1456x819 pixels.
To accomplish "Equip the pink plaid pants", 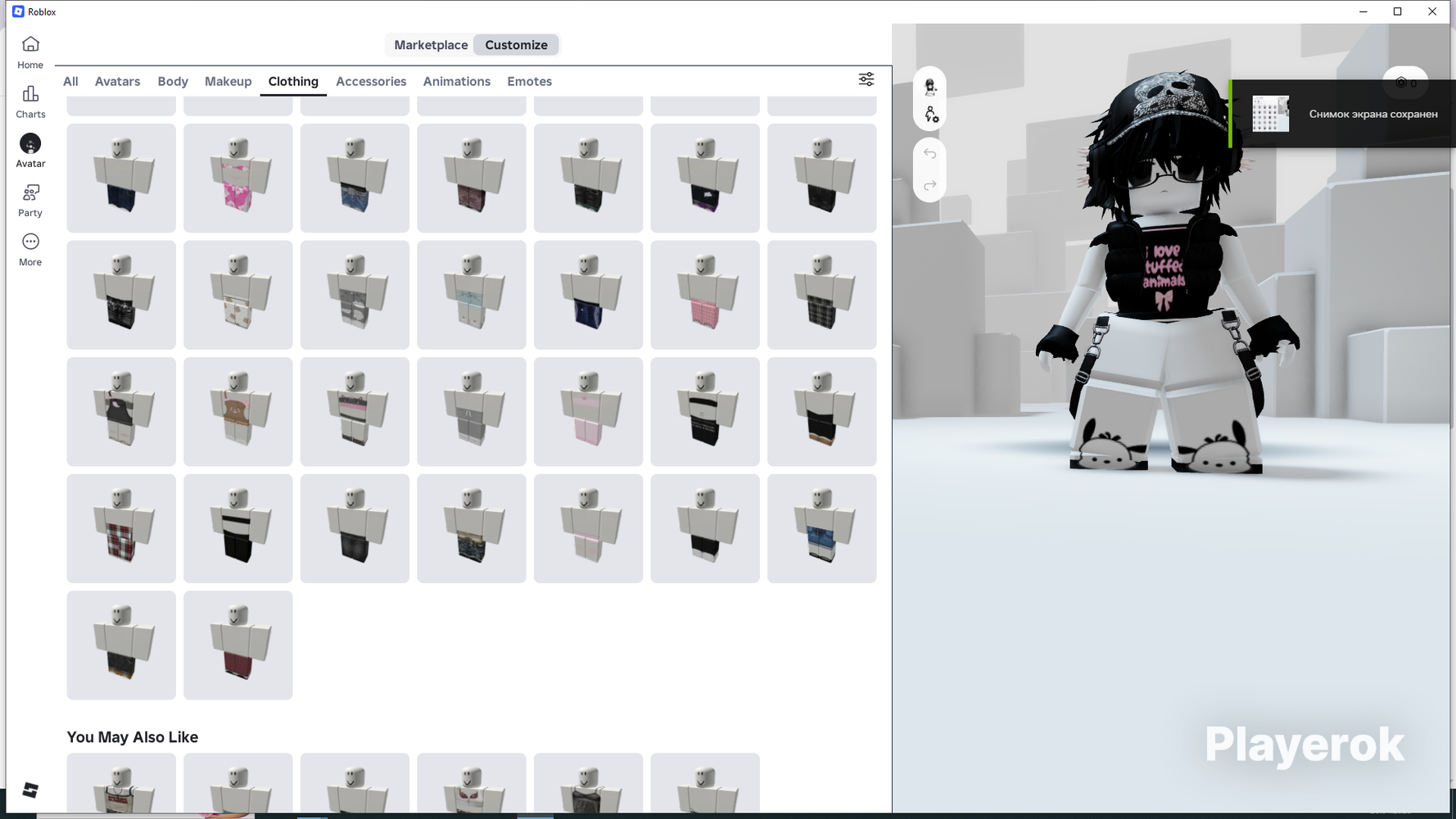I will pyautogui.click(x=705, y=295).
